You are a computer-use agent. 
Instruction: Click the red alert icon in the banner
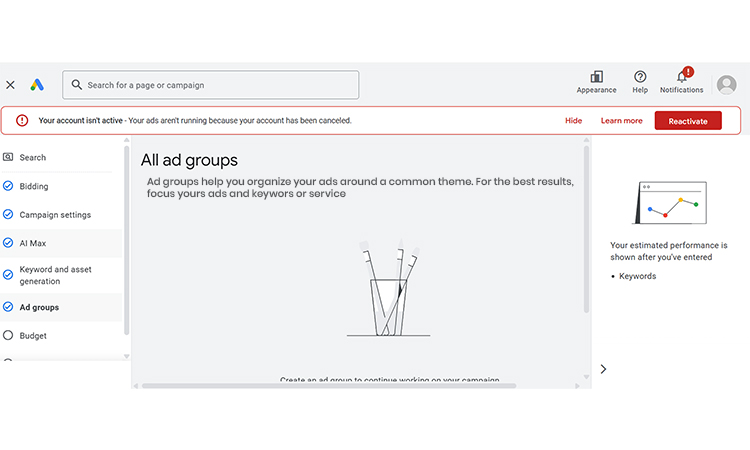pos(22,121)
